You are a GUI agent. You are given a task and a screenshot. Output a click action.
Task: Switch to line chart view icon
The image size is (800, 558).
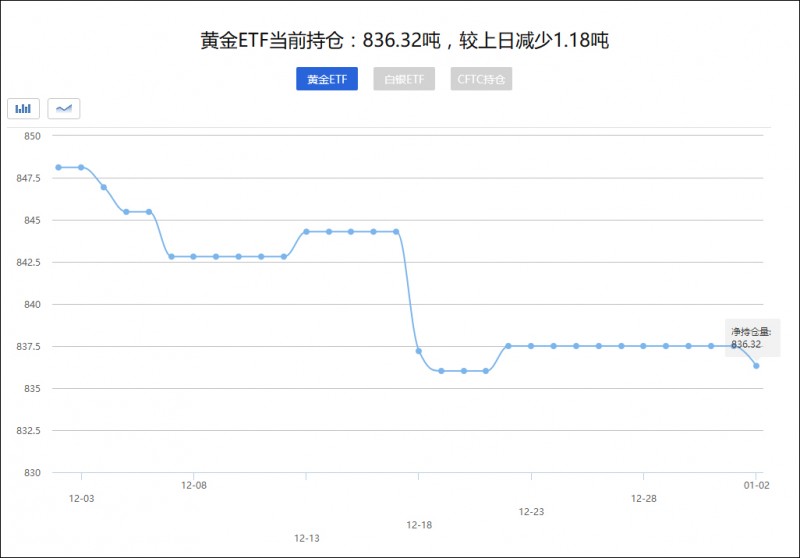(x=64, y=108)
